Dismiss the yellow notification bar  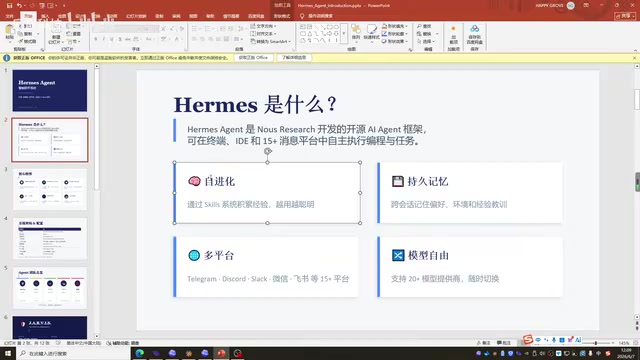(x=635, y=58)
